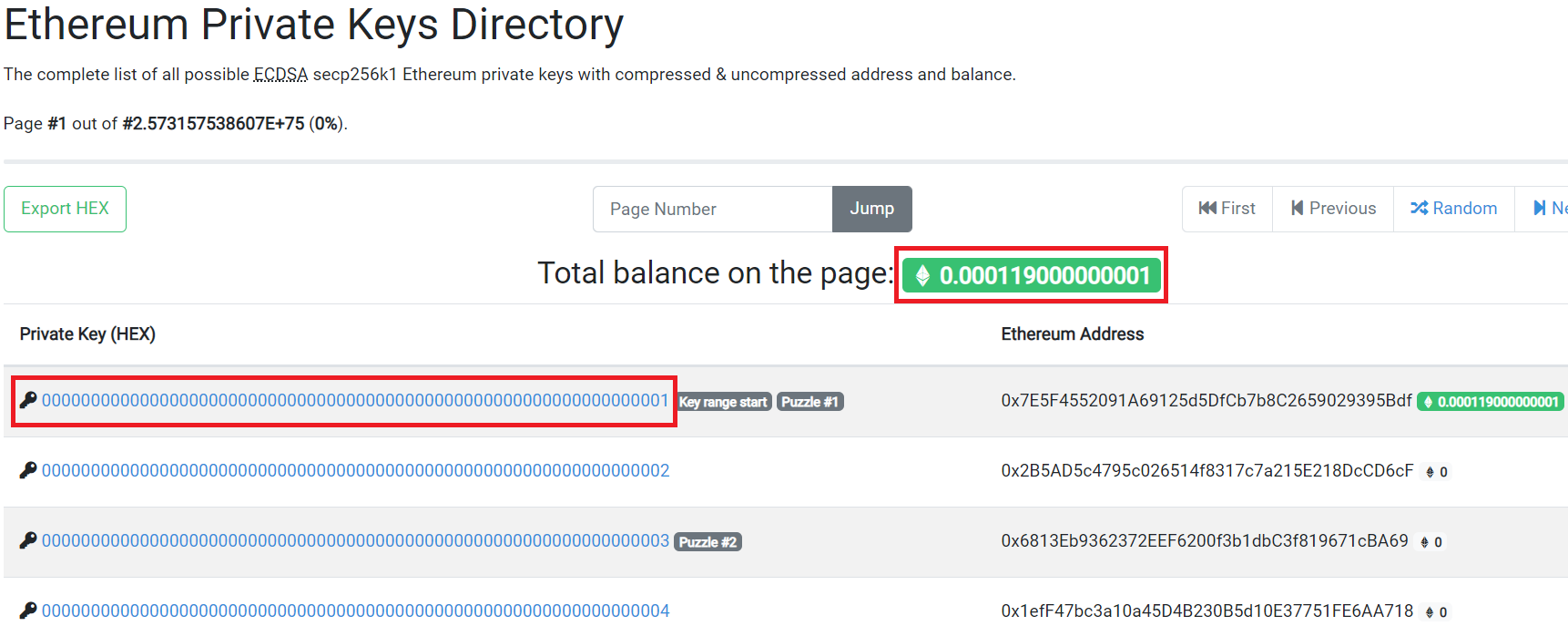Click the skip-back icon on First button
Viewport: 1568px width, 626px height.
tap(1207, 209)
